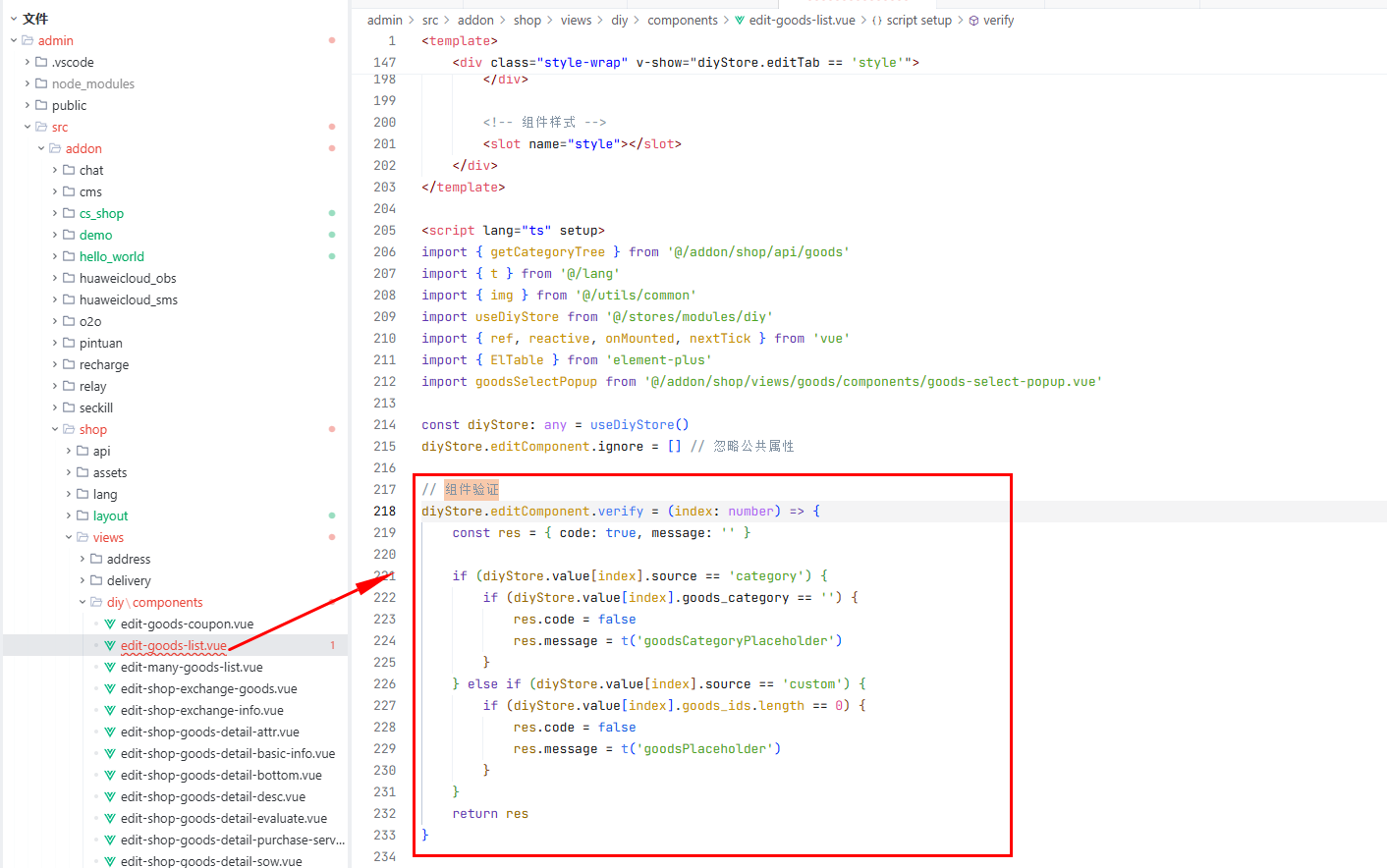Click Vue icon of edit-goods-coupon.vue file
This screenshot has height=868, width=1387.
(x=110, y=624)
